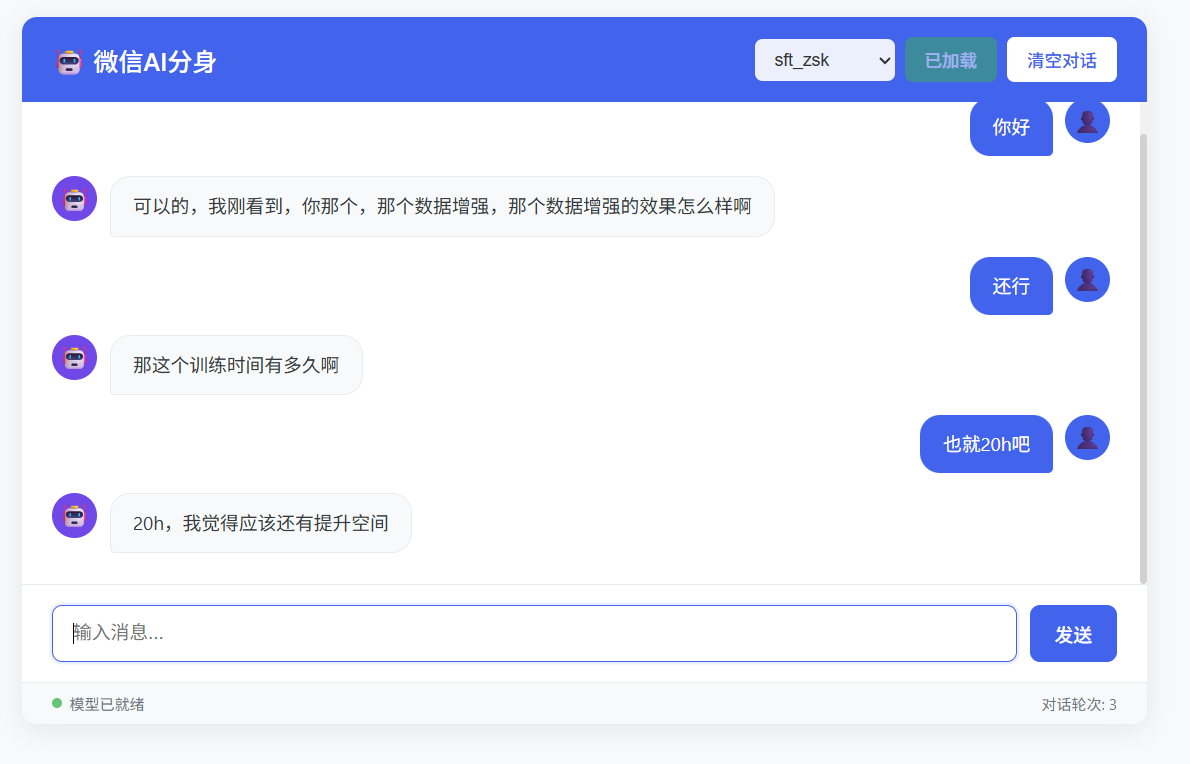This screenshot has height=764, width=1190.
Task: Select the user avatar beside 也就20h吧
Action: coord(1087,437)
